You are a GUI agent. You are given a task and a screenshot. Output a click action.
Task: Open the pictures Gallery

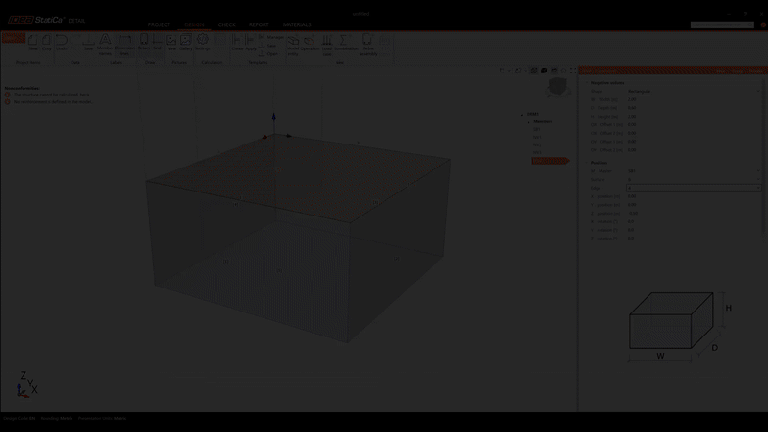(186, 42)
